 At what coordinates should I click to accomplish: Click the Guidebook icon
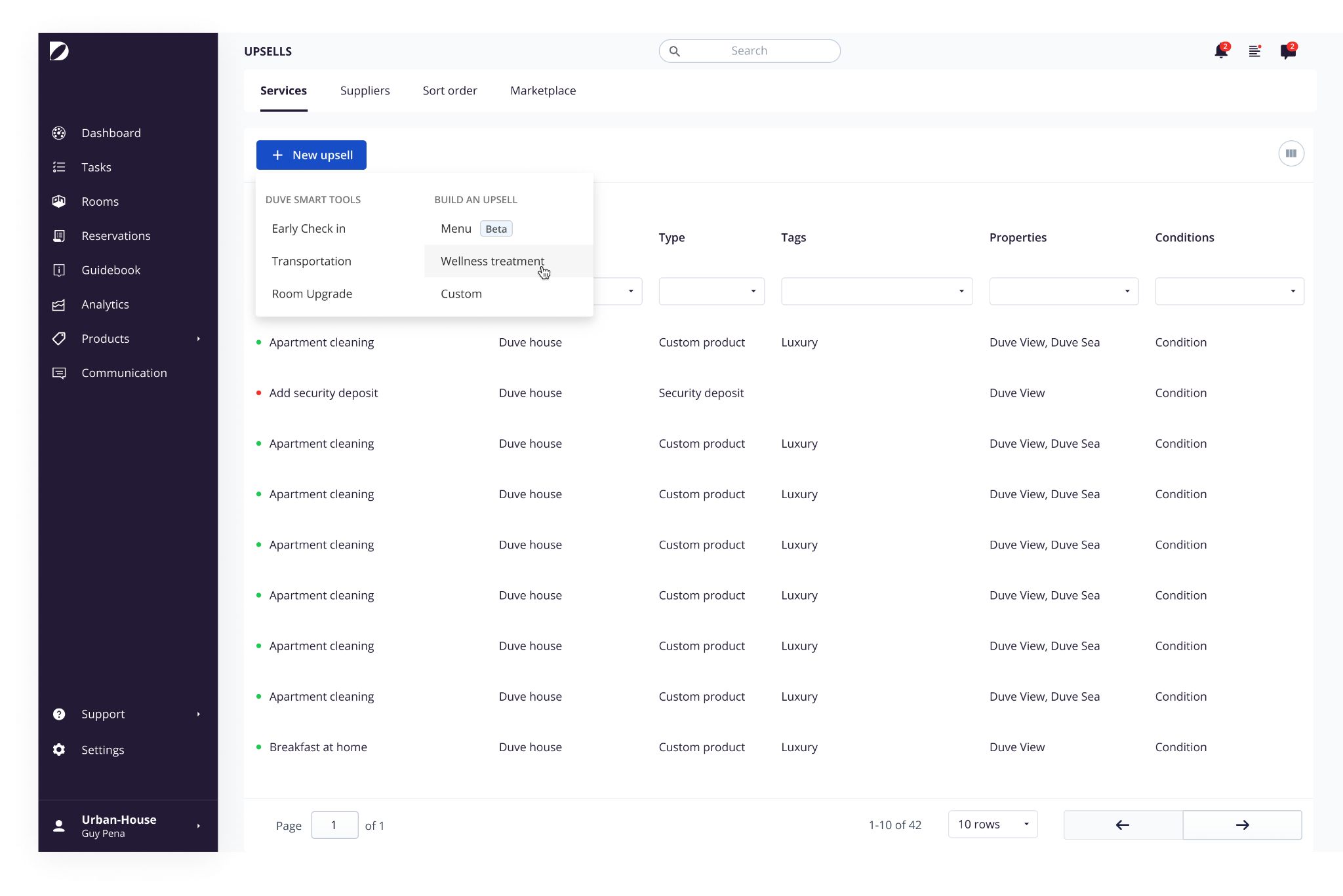click(59, 270)
